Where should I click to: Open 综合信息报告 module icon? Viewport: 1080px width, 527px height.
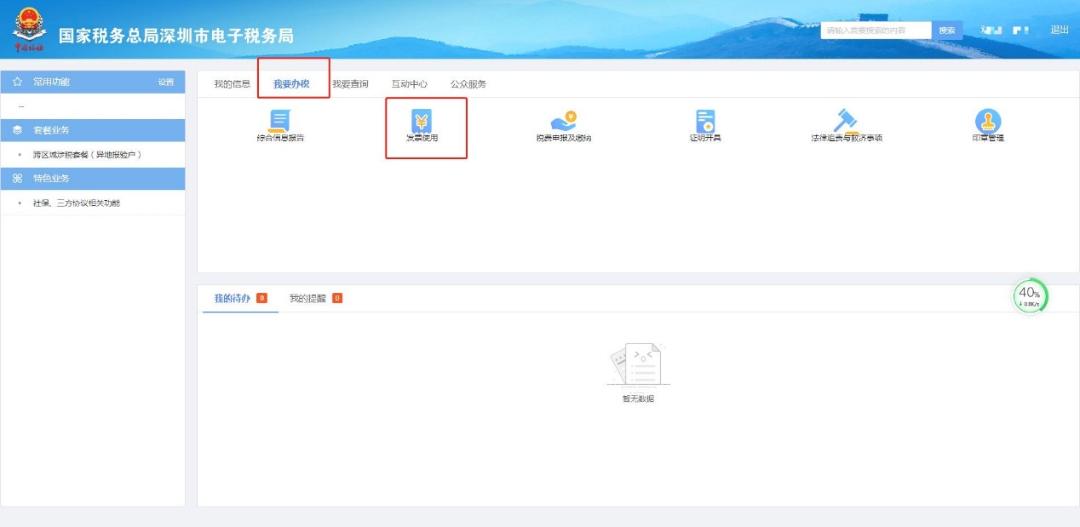(280, 121)
